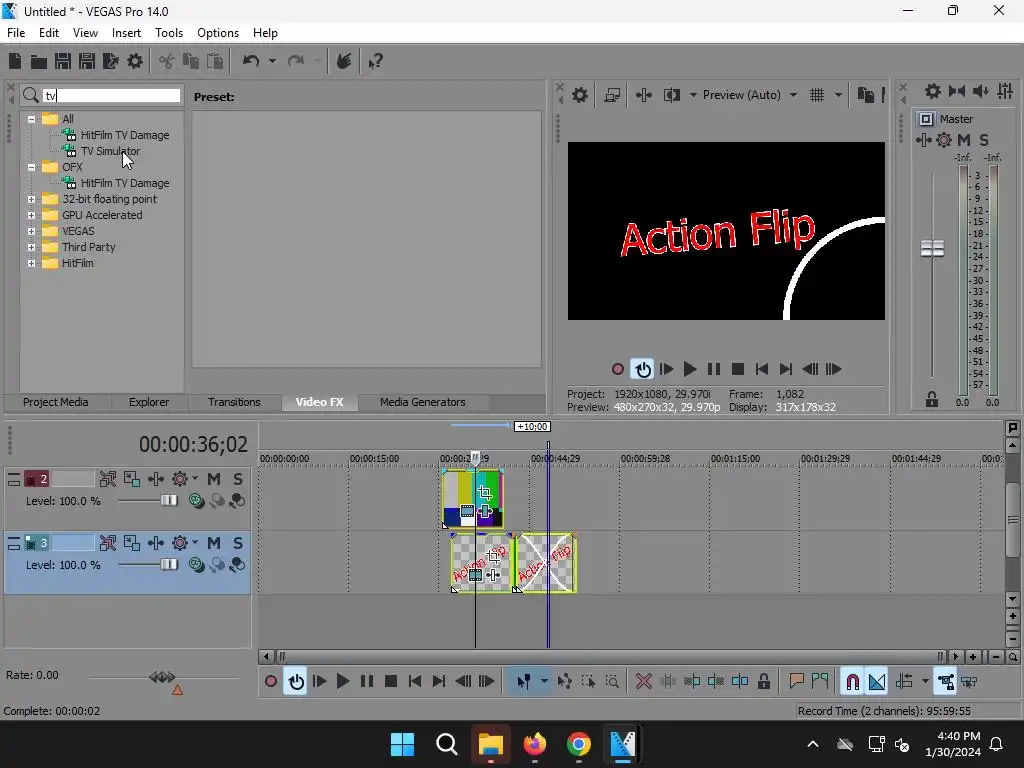
Task: Delete selection with red X icon
Action: point(644,682)
